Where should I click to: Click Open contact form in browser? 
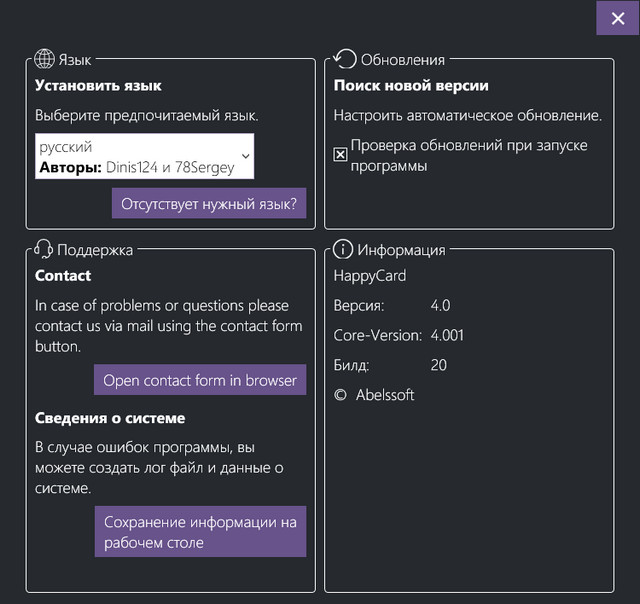pos(200,380)
